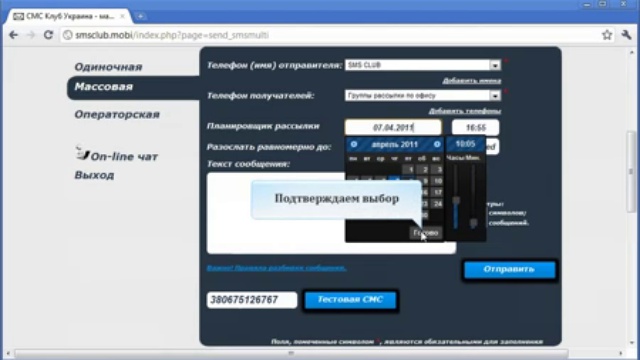Open a new browser tab
The height and width of the screenshot is (360, 640).
pyautogui.click(x=140, y=16)
